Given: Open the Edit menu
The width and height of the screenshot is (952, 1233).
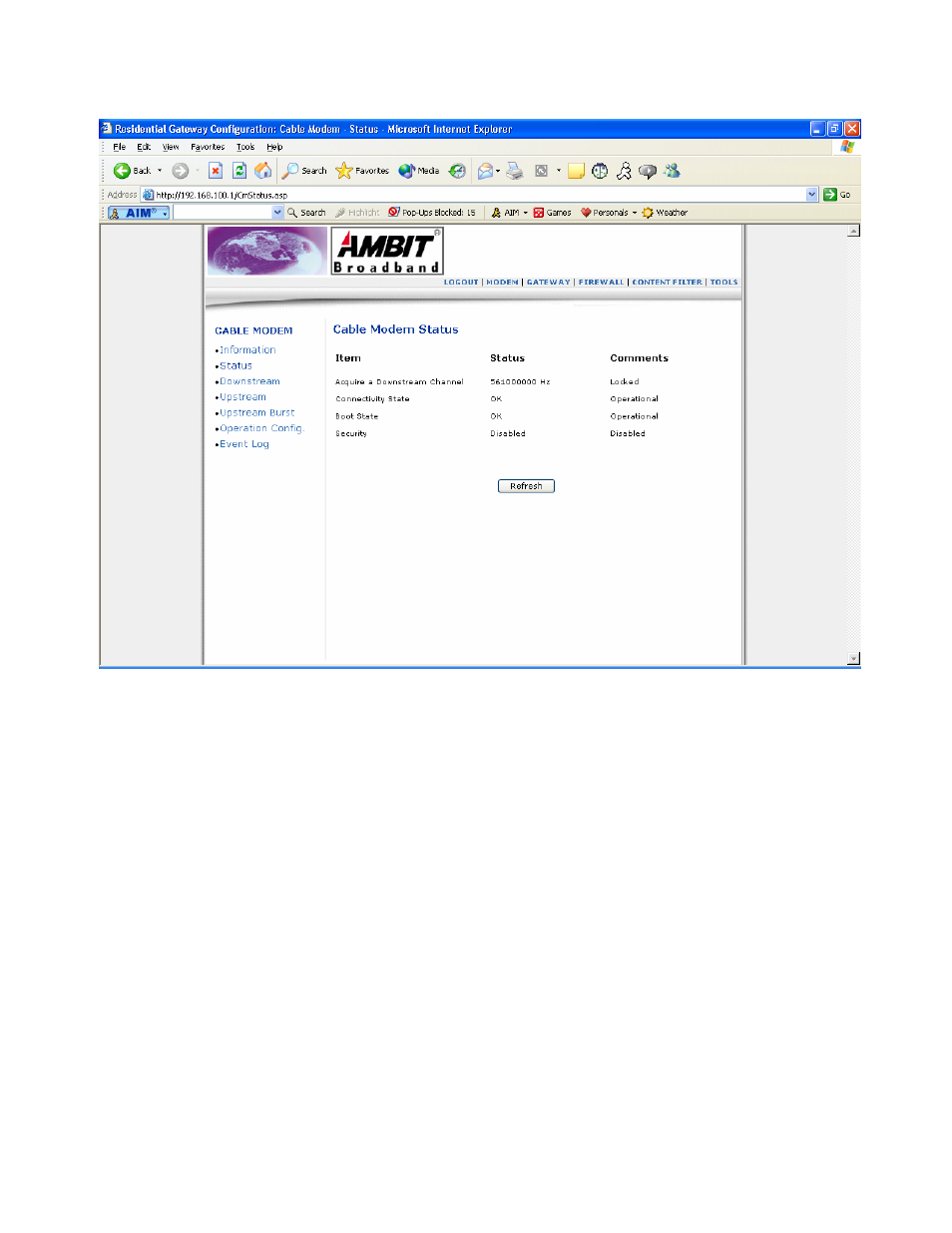Looking at the screenshot, I should pos(144,147).
